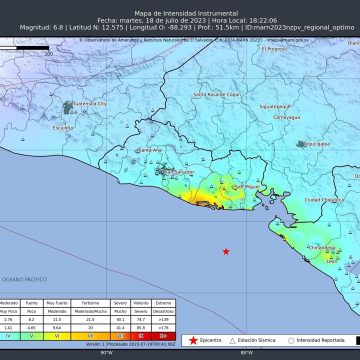Click the red epicenter star in the ocean

226,252
